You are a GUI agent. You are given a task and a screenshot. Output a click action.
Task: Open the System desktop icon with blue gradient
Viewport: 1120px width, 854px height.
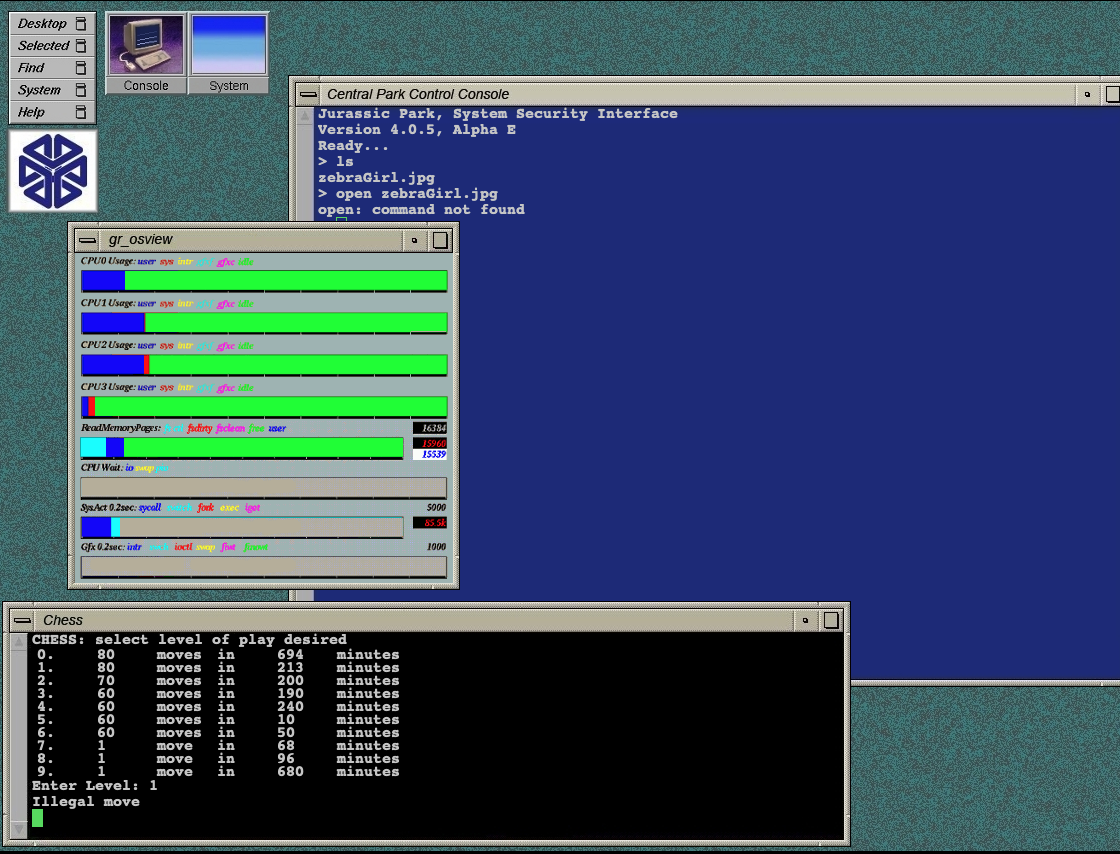229,54
